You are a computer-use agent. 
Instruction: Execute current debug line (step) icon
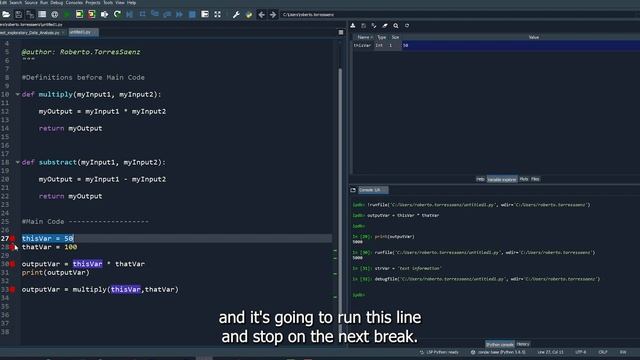142,15
